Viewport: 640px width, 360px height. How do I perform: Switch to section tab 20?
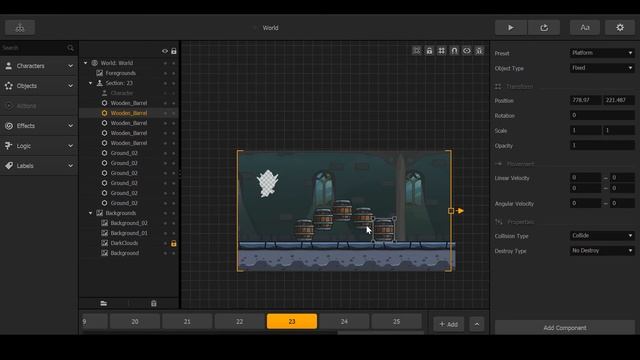[135, 322]
